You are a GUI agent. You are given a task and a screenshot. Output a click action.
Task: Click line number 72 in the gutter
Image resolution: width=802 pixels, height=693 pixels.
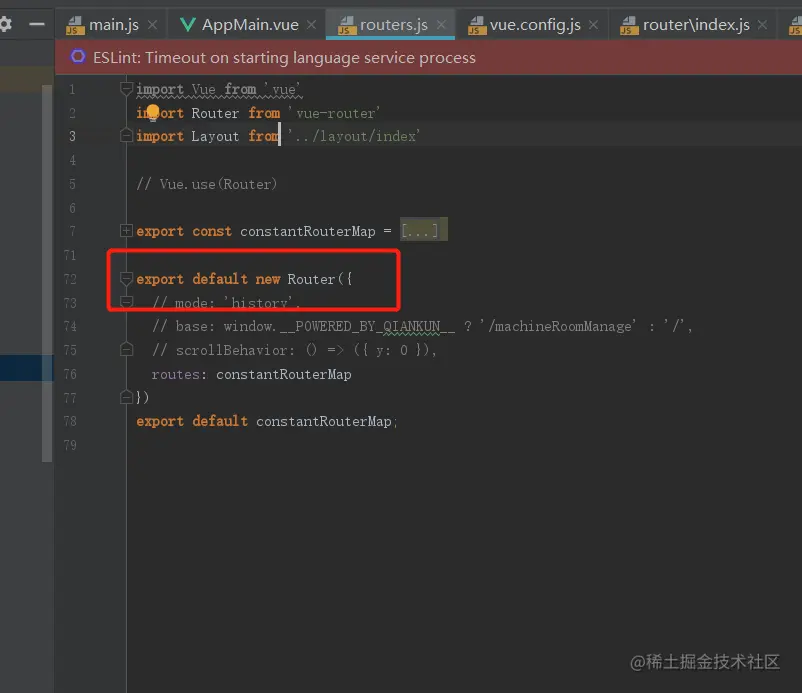click(70, 279)
